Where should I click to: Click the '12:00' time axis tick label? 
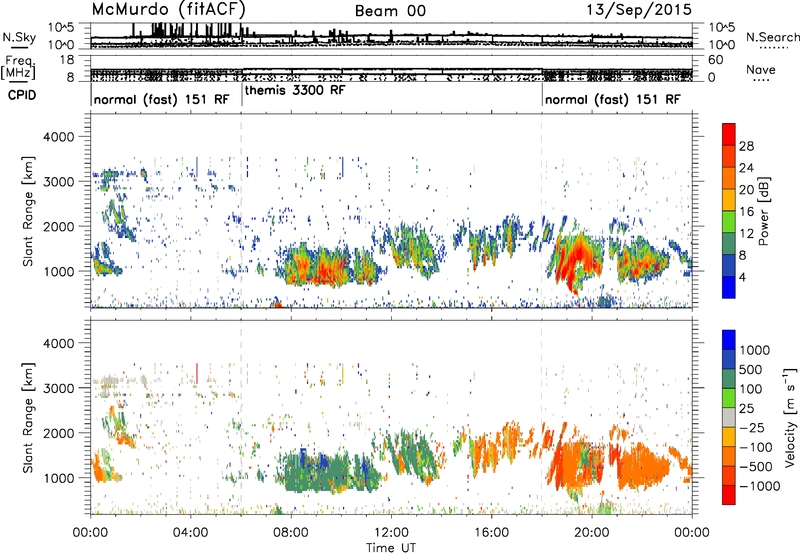click(391, 533)
